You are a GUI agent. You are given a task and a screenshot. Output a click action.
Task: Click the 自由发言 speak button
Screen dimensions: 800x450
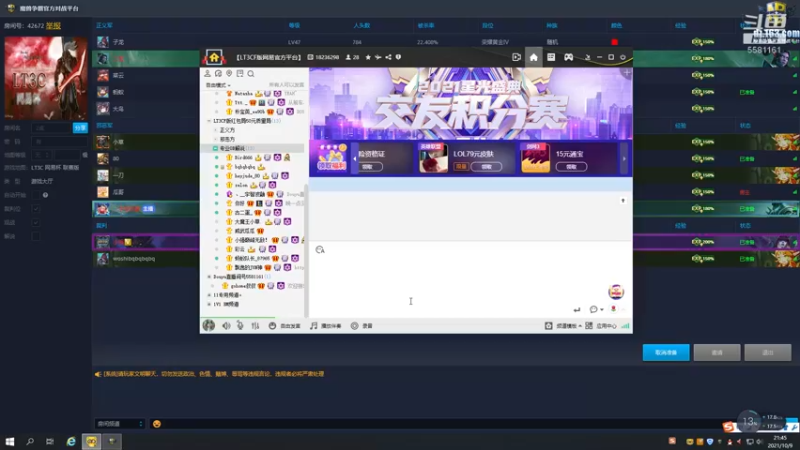click(x=285, y=326)
